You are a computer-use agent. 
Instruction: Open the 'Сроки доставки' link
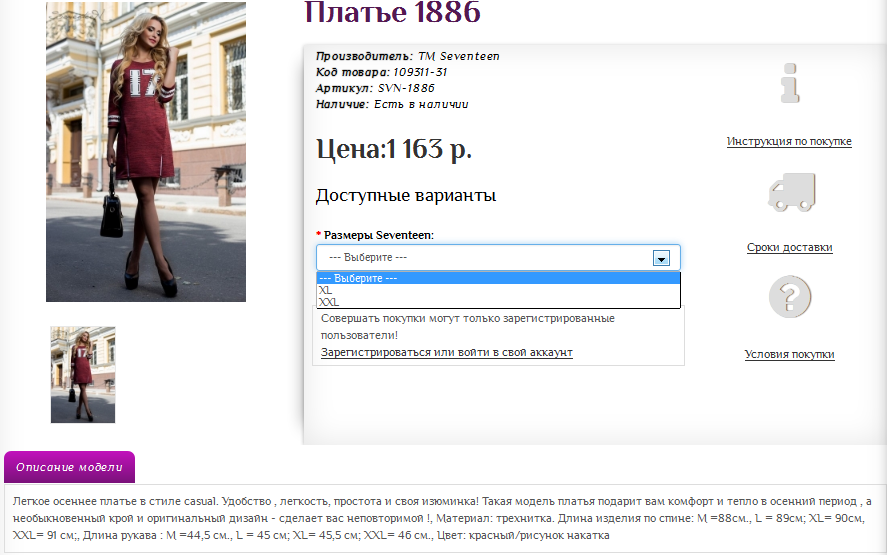[x=789, y=248]
